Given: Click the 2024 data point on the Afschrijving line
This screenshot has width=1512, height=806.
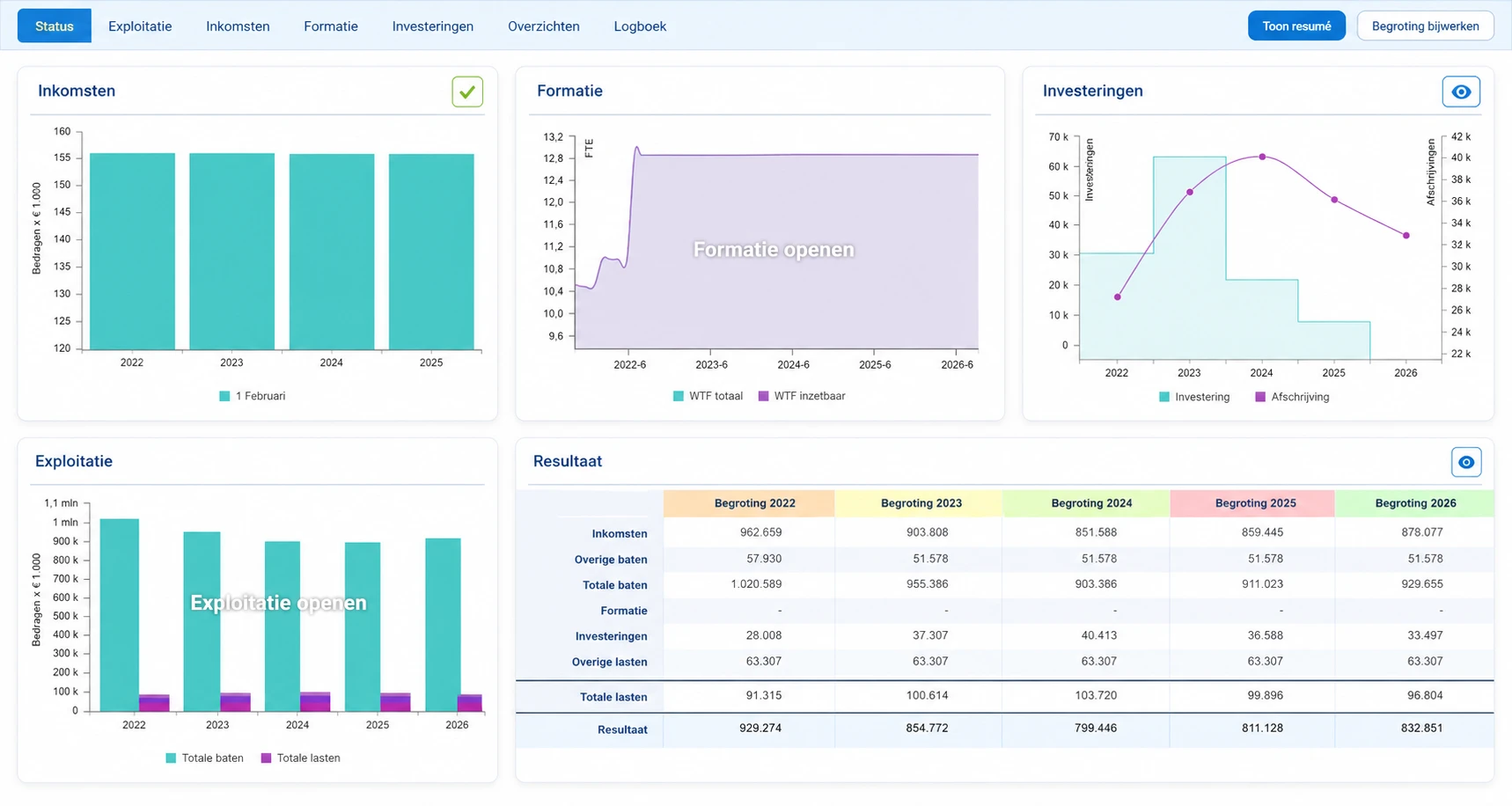Looking at the screenshot, I should tap(1262, 157).
